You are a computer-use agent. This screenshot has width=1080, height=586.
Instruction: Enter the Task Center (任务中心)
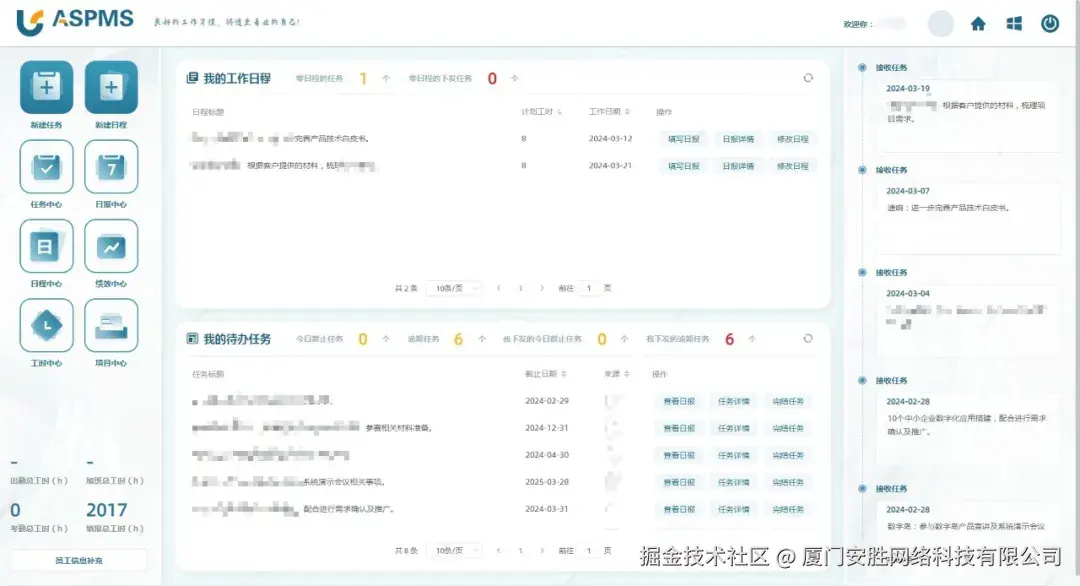pos(45,168)
